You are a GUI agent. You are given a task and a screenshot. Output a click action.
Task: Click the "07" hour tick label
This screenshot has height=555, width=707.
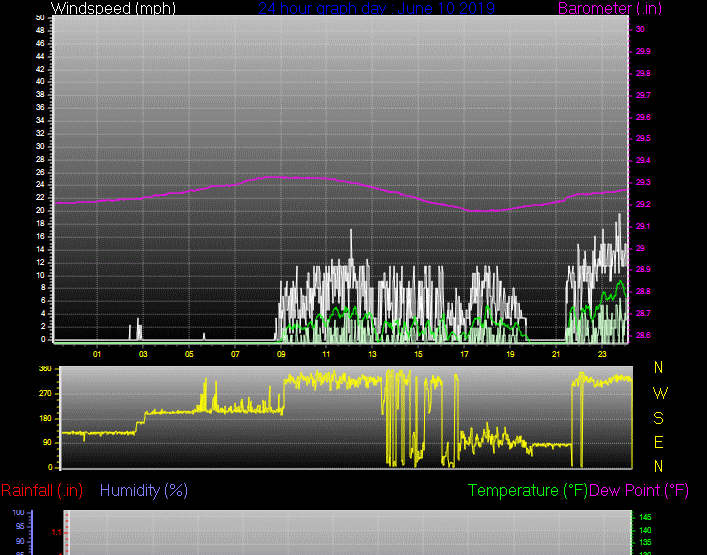coord(235,354)
